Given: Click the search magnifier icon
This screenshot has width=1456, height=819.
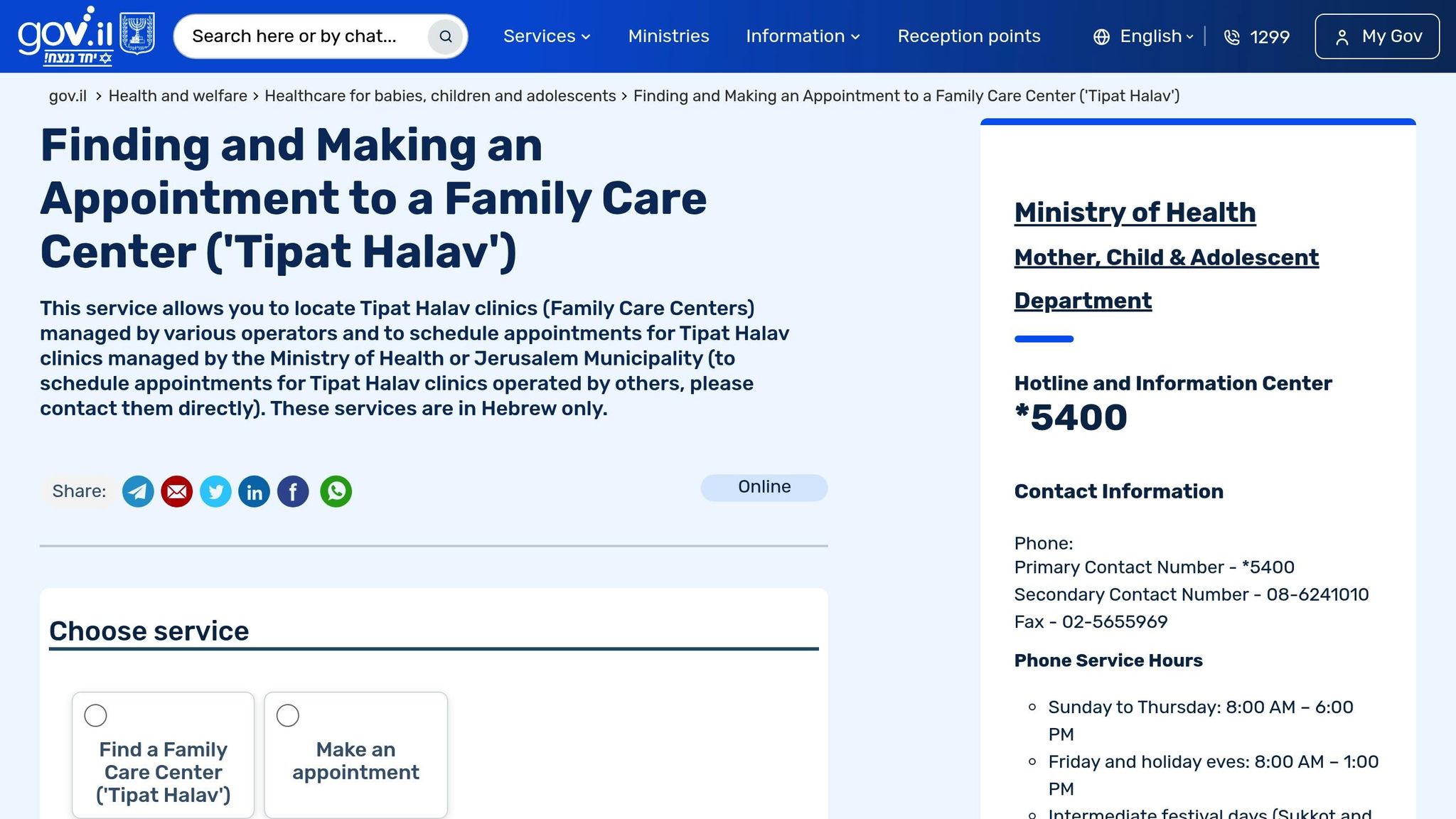Looking at the screenshot, I should click(446, 36).
